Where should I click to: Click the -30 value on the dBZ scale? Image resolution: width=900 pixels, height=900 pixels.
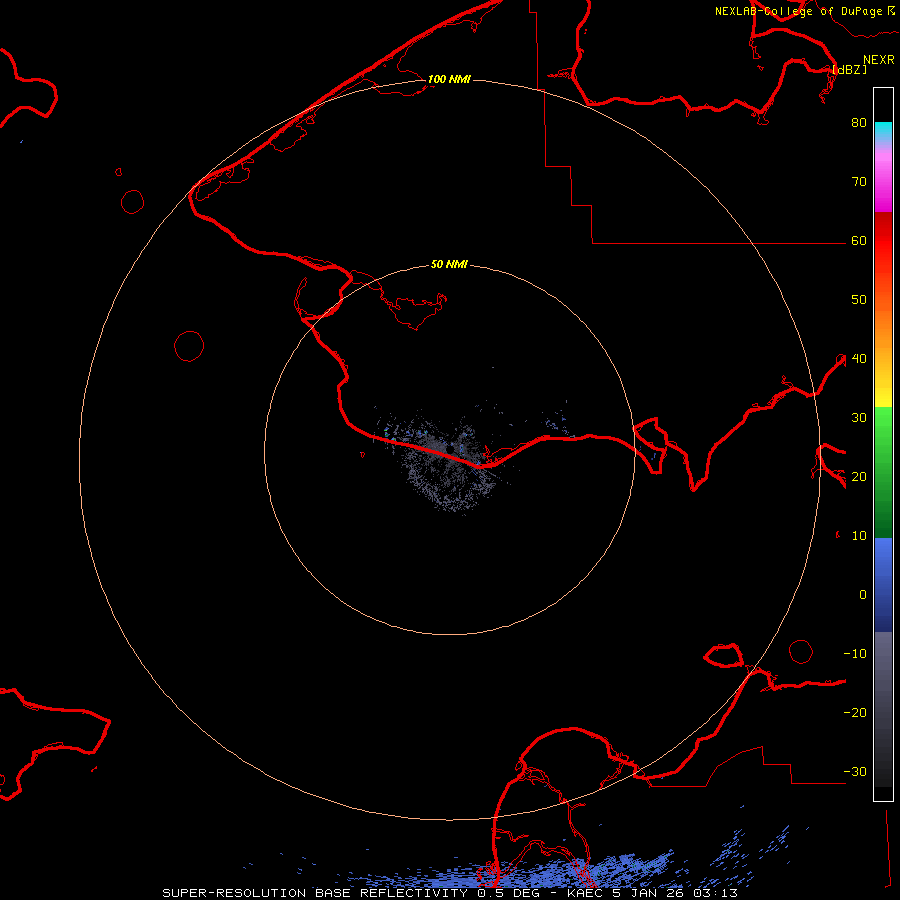click(x=855, y=771)
